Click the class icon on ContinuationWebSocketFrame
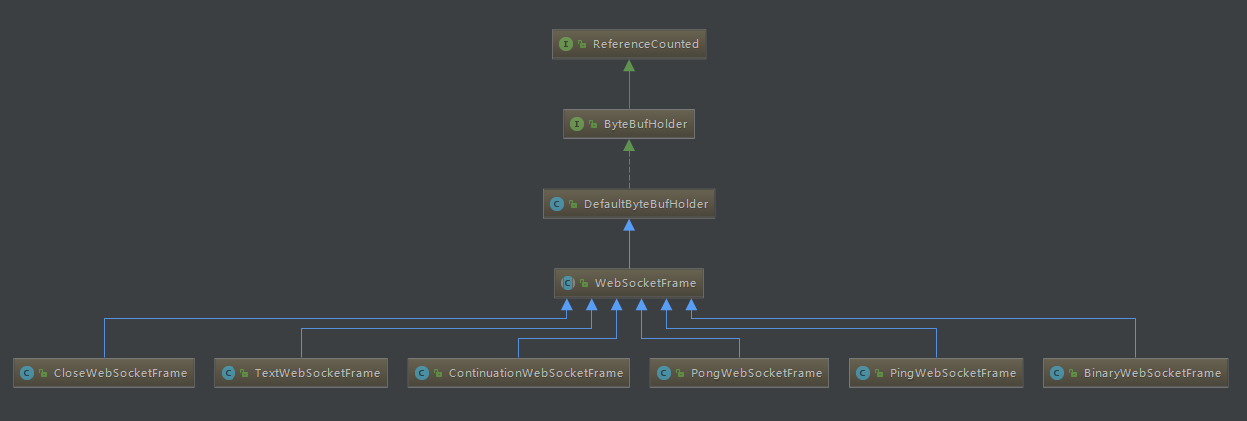 422,373
